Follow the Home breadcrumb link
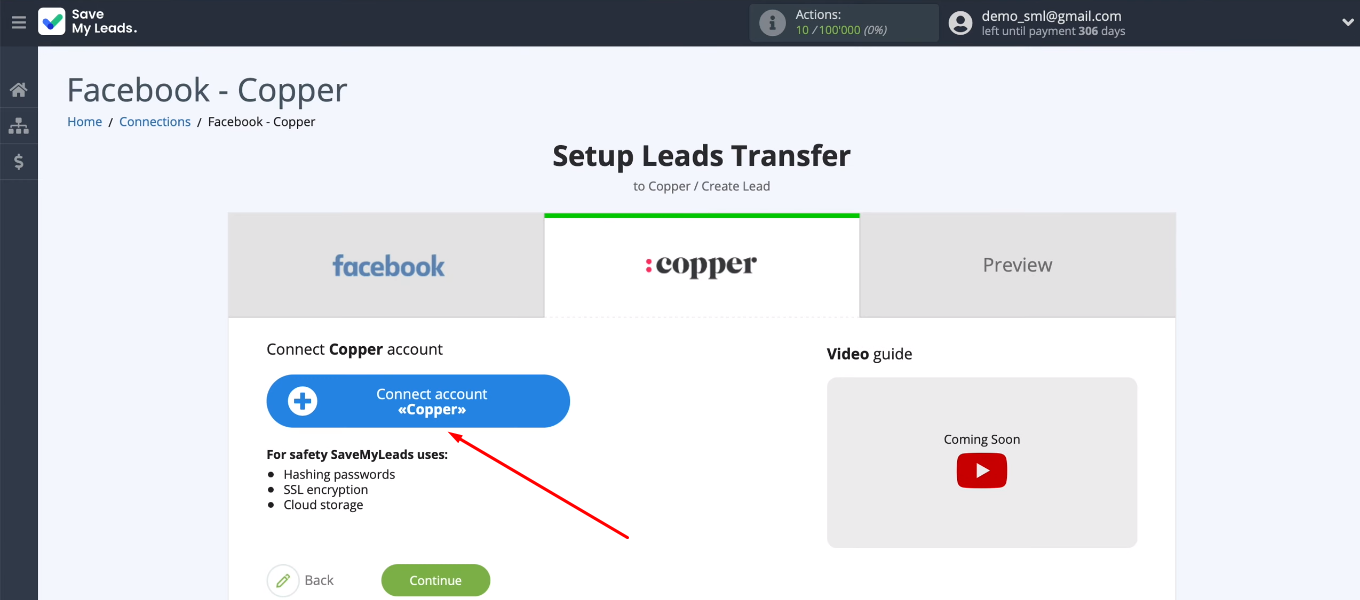This screenshot has height=600, width=1360. point(84,122)
